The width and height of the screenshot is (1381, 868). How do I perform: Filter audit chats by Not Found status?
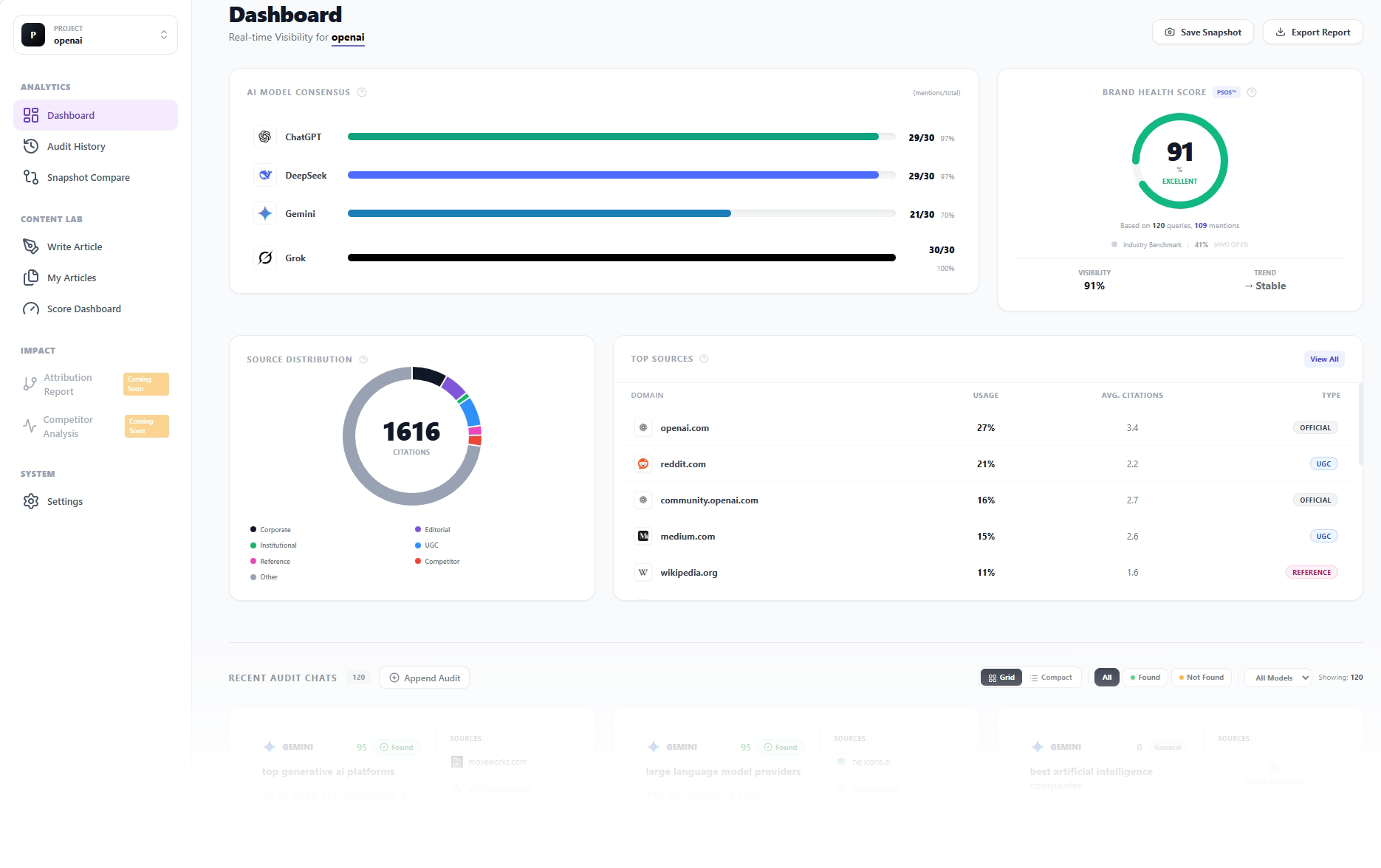click(1201, 678)
